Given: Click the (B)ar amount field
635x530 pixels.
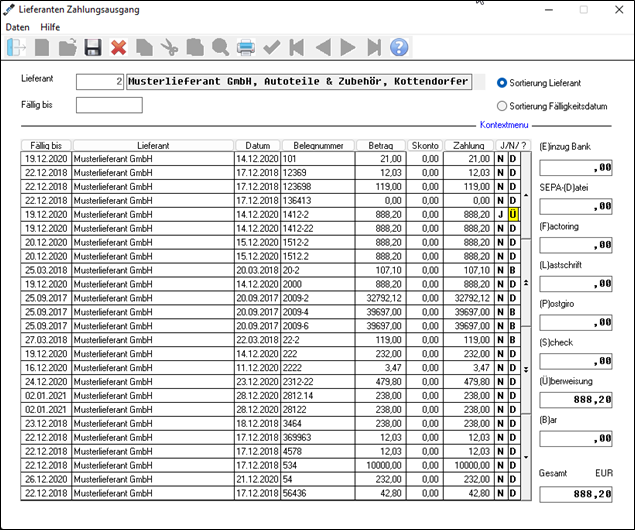Looking at the screenshot, I should click(x=575, y=438).
